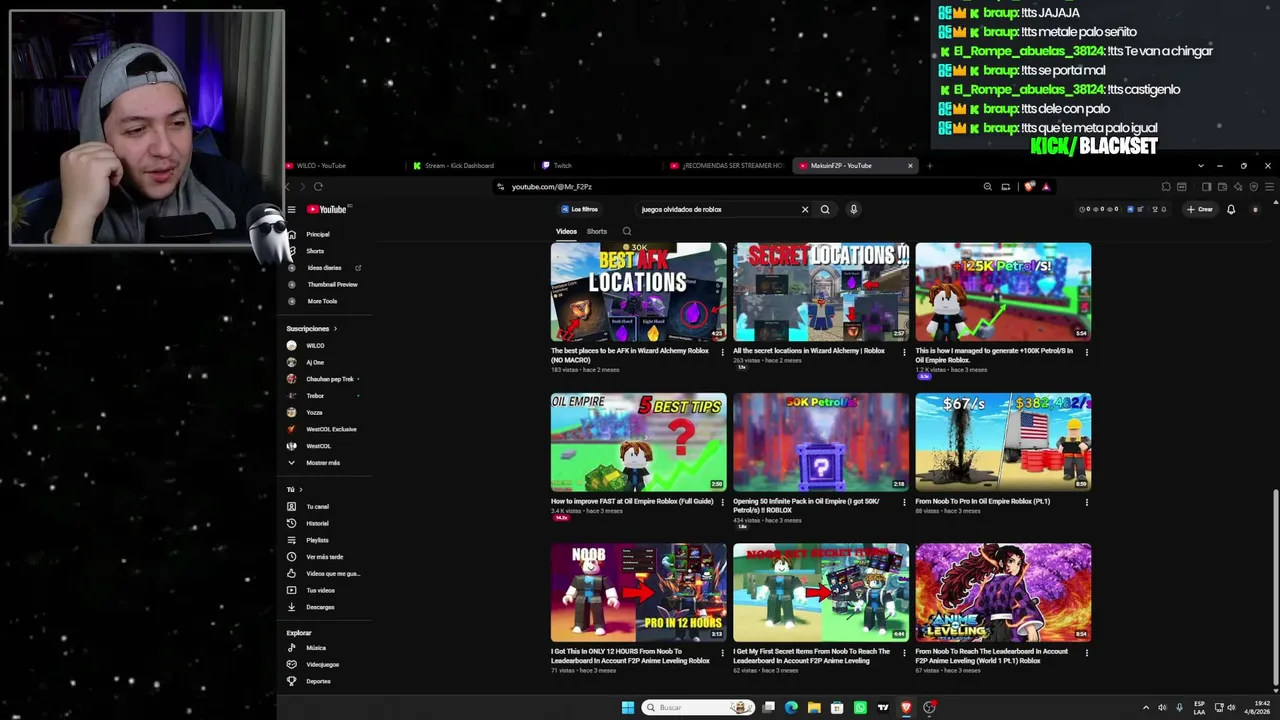This screenshot has width=1280, height=720.
Task: Expand the Tú section
Action: coord(294,489)
